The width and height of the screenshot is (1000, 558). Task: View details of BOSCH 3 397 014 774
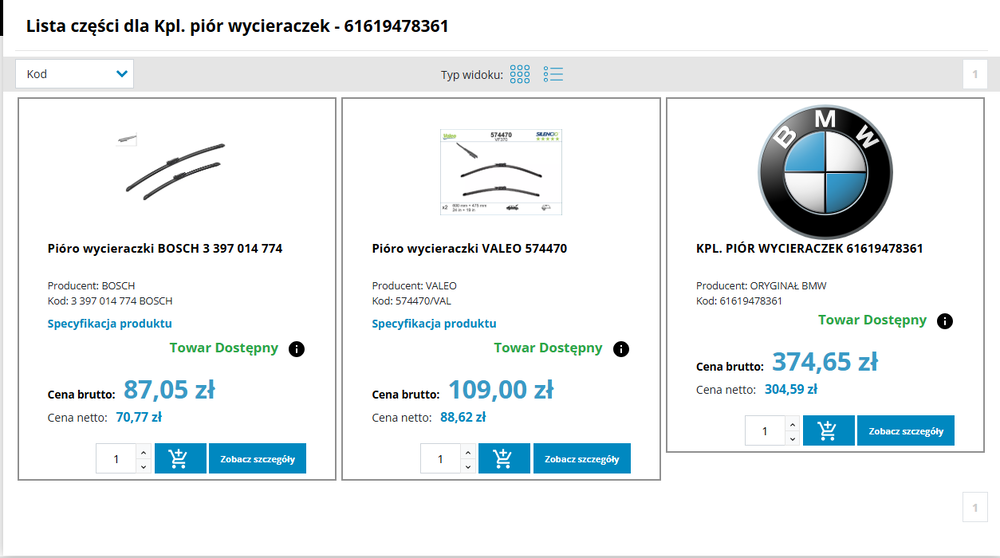point(258,459)
